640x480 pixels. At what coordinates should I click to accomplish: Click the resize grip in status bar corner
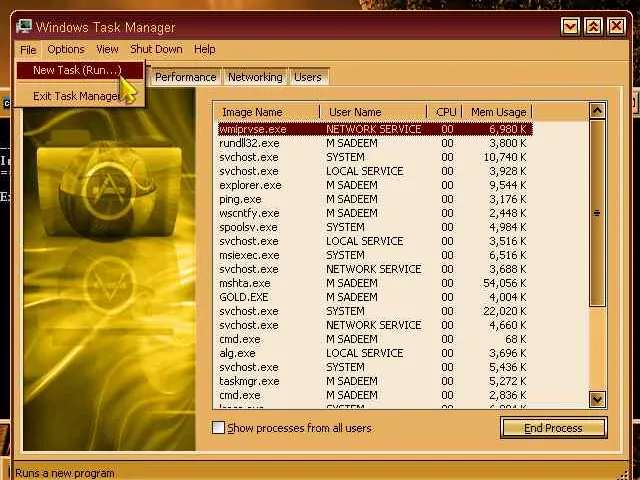(623, 475)
